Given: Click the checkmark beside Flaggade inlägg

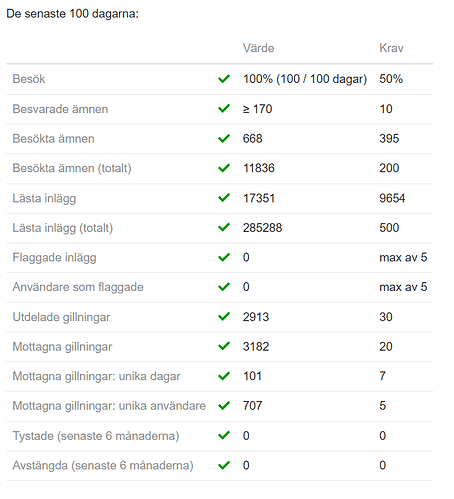Looking at the screenshot, I should point(224,257).
